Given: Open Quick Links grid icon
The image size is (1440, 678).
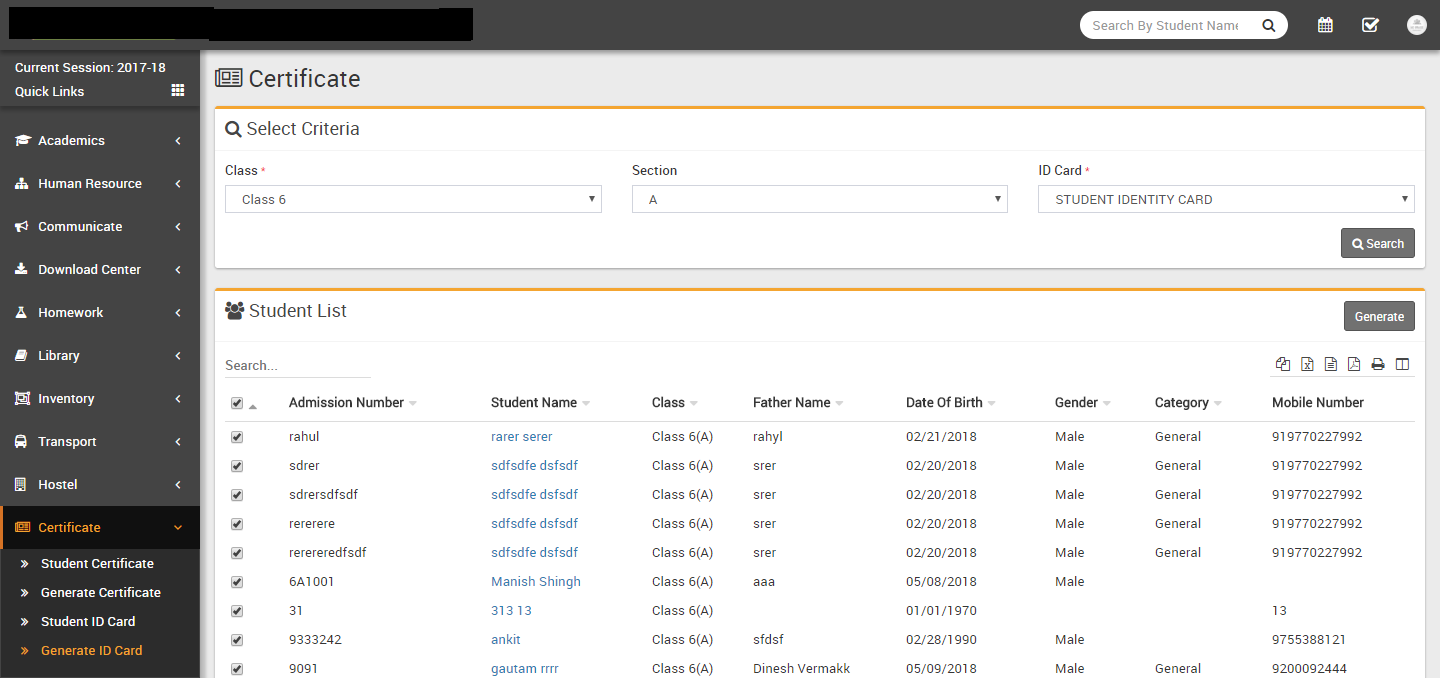Looking at the screenshot, I should click(178, 90).
